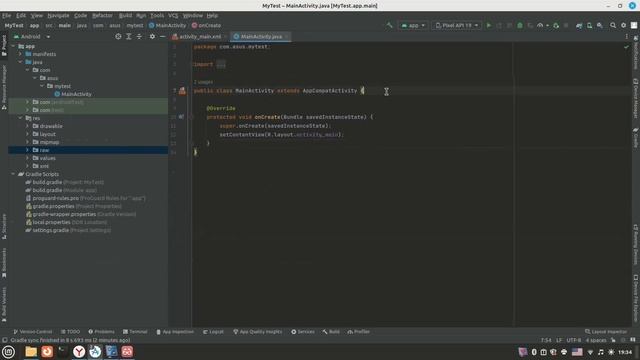Click the read-only lock status icon
640x360 pixels.
(613, 340)
